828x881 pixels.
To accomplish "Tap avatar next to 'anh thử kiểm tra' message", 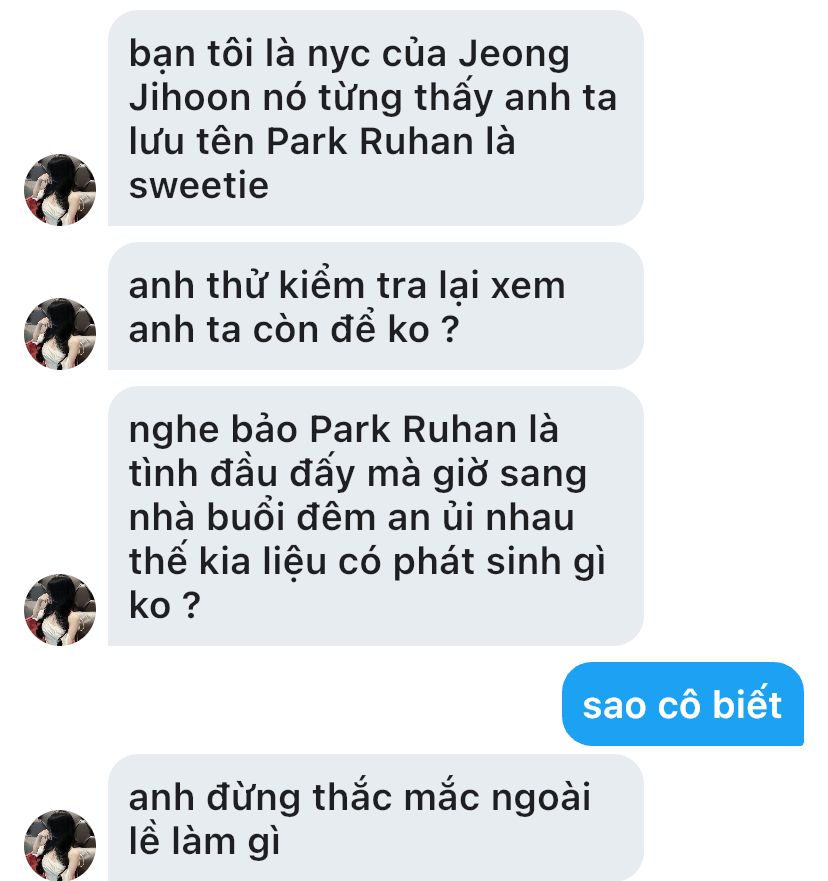I will [60, 334].
